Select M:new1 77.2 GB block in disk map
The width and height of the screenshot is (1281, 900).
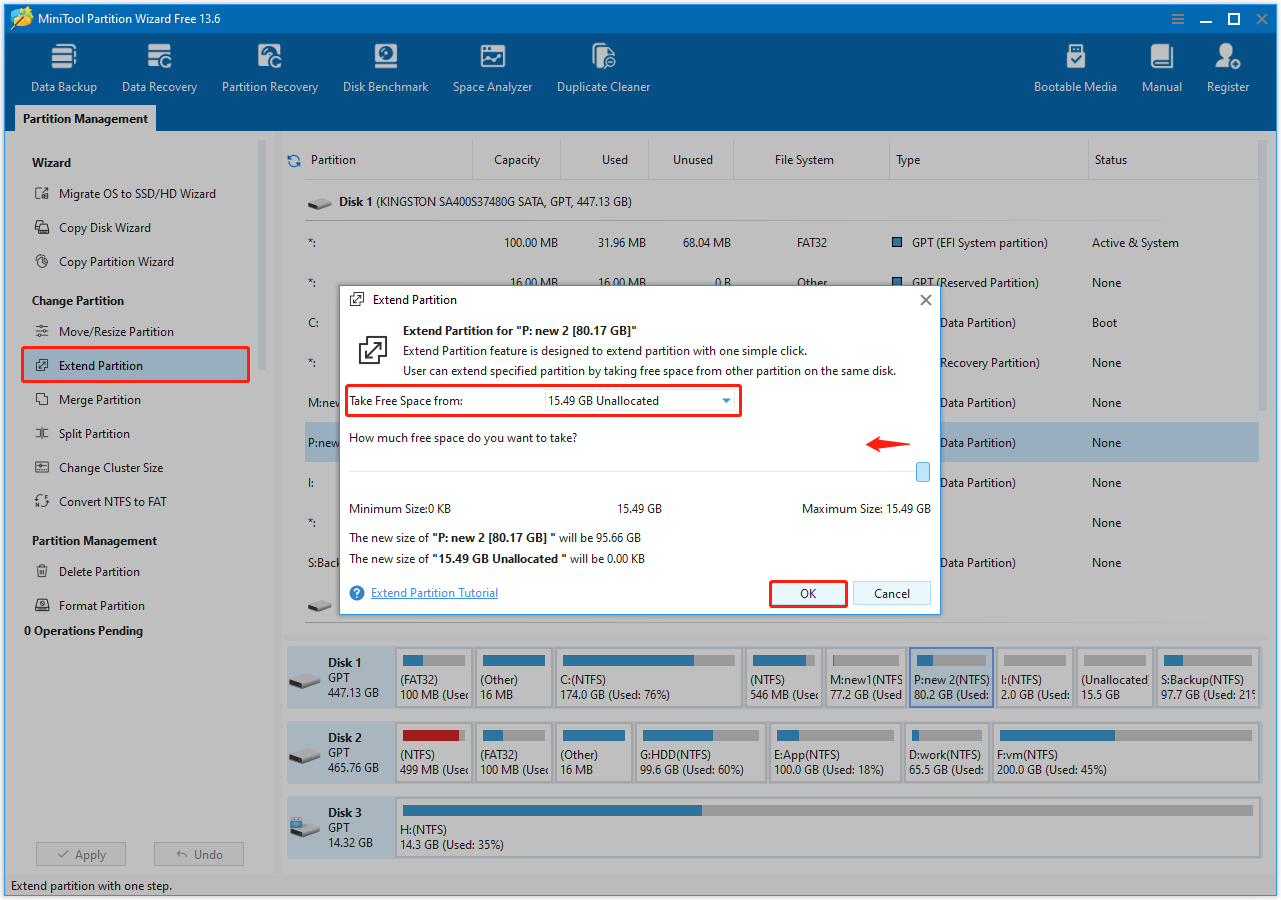coord(865,677)
